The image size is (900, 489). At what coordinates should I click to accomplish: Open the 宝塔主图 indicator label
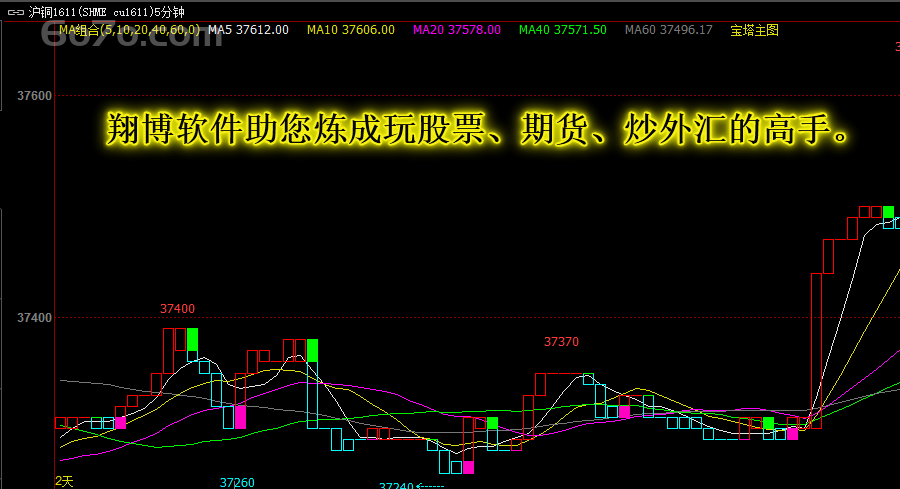[x=754, y=30]
